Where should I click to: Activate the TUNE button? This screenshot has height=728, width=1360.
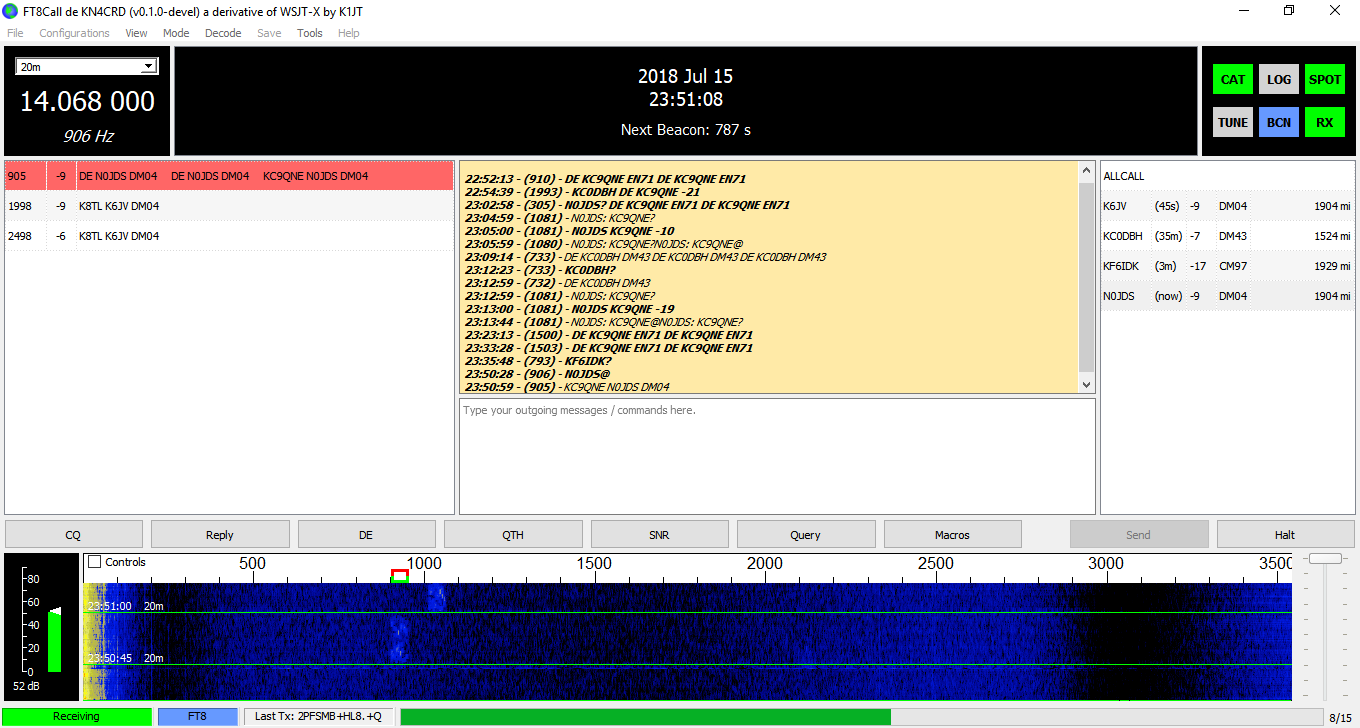(1233, 122)
